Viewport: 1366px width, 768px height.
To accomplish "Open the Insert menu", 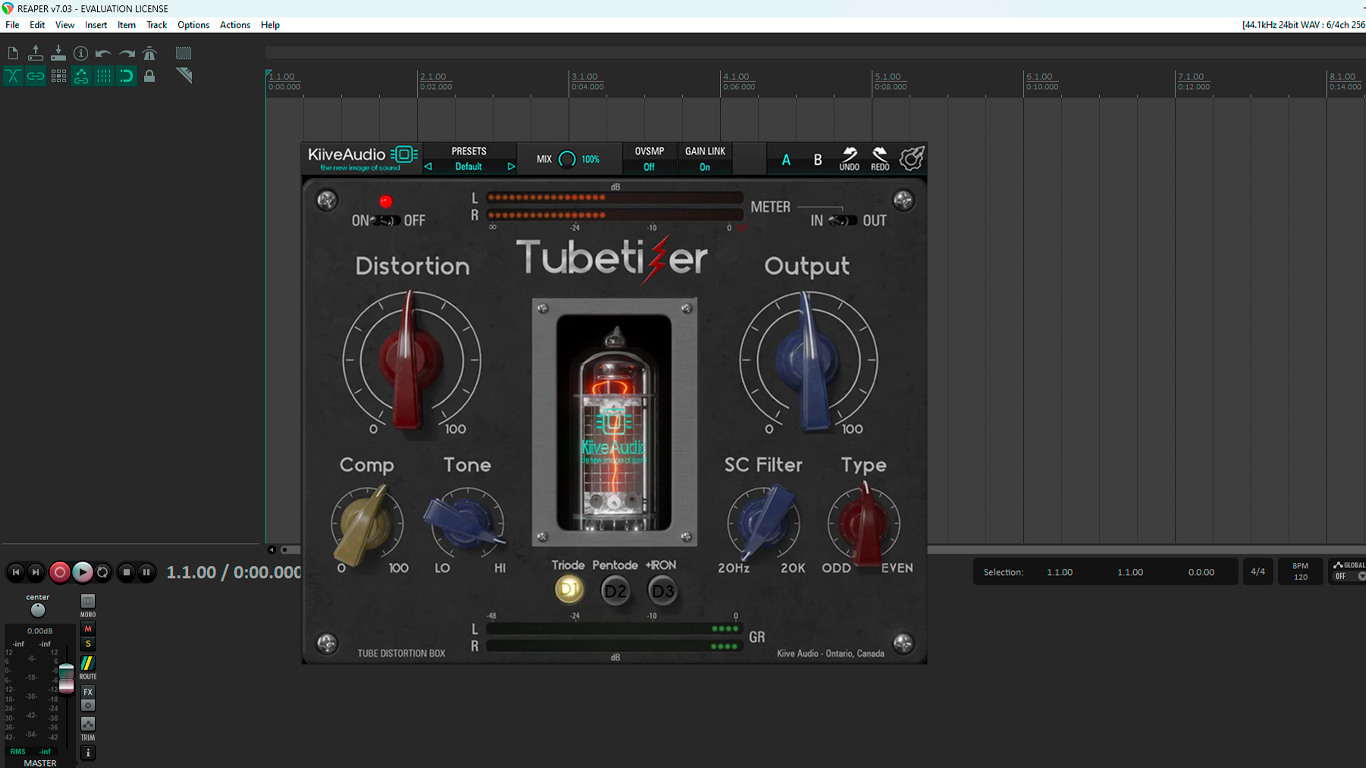I will coord(96,25).
